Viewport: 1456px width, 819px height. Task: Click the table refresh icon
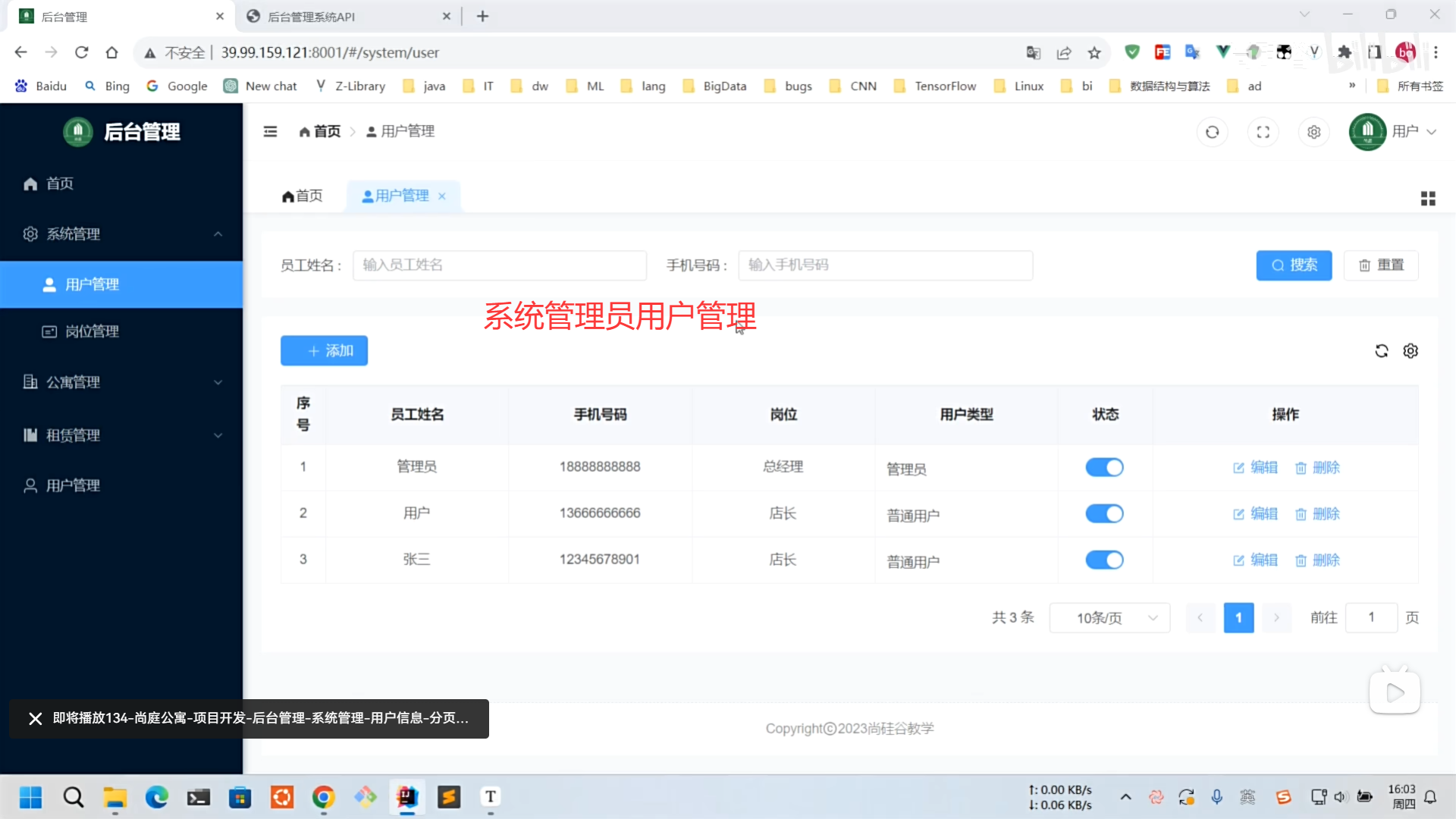(1381, 351)
